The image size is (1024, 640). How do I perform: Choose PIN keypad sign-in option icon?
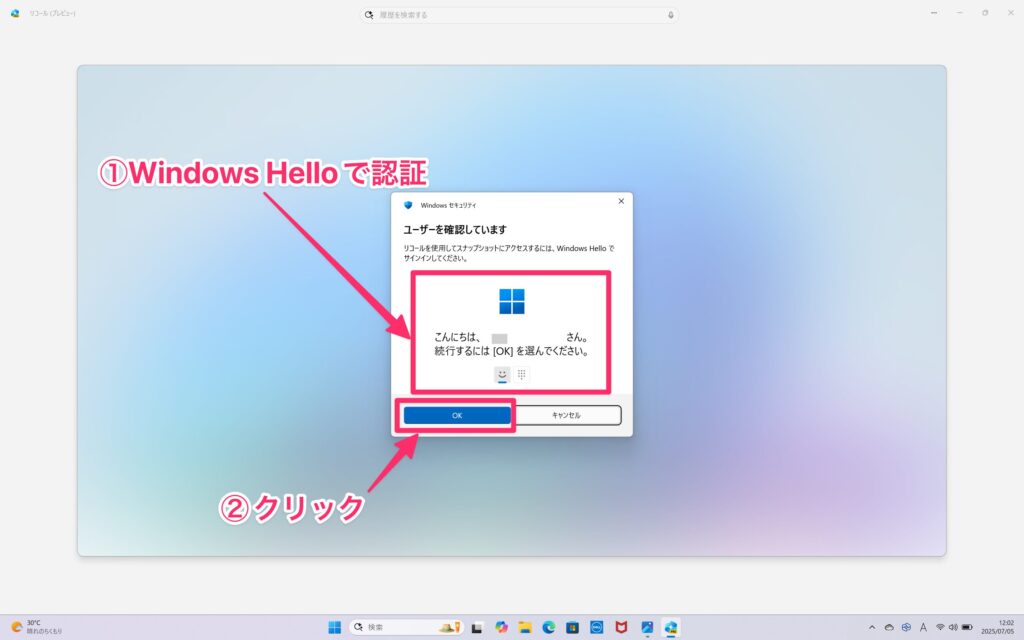pyautogui.click(x=521, y=374)
